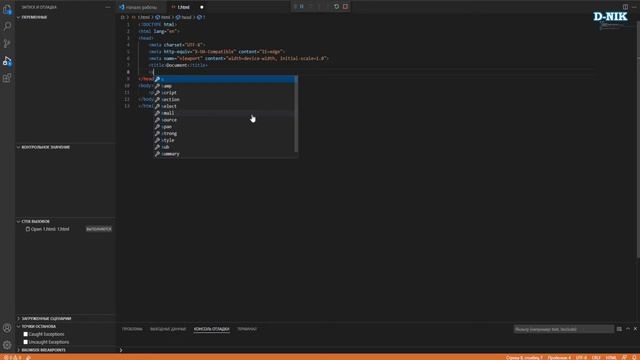
Task: Open the Accounts menu icon
Action: click(7, 328)
